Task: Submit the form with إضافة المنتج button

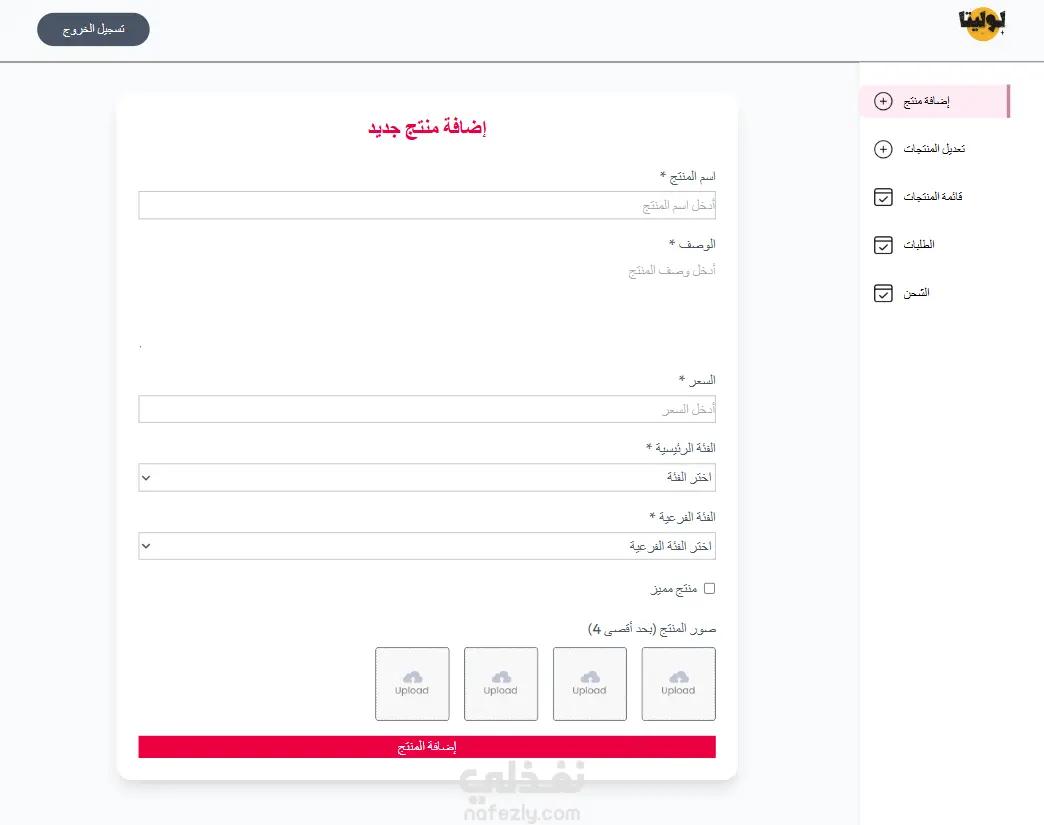Action: pos(427,747)
